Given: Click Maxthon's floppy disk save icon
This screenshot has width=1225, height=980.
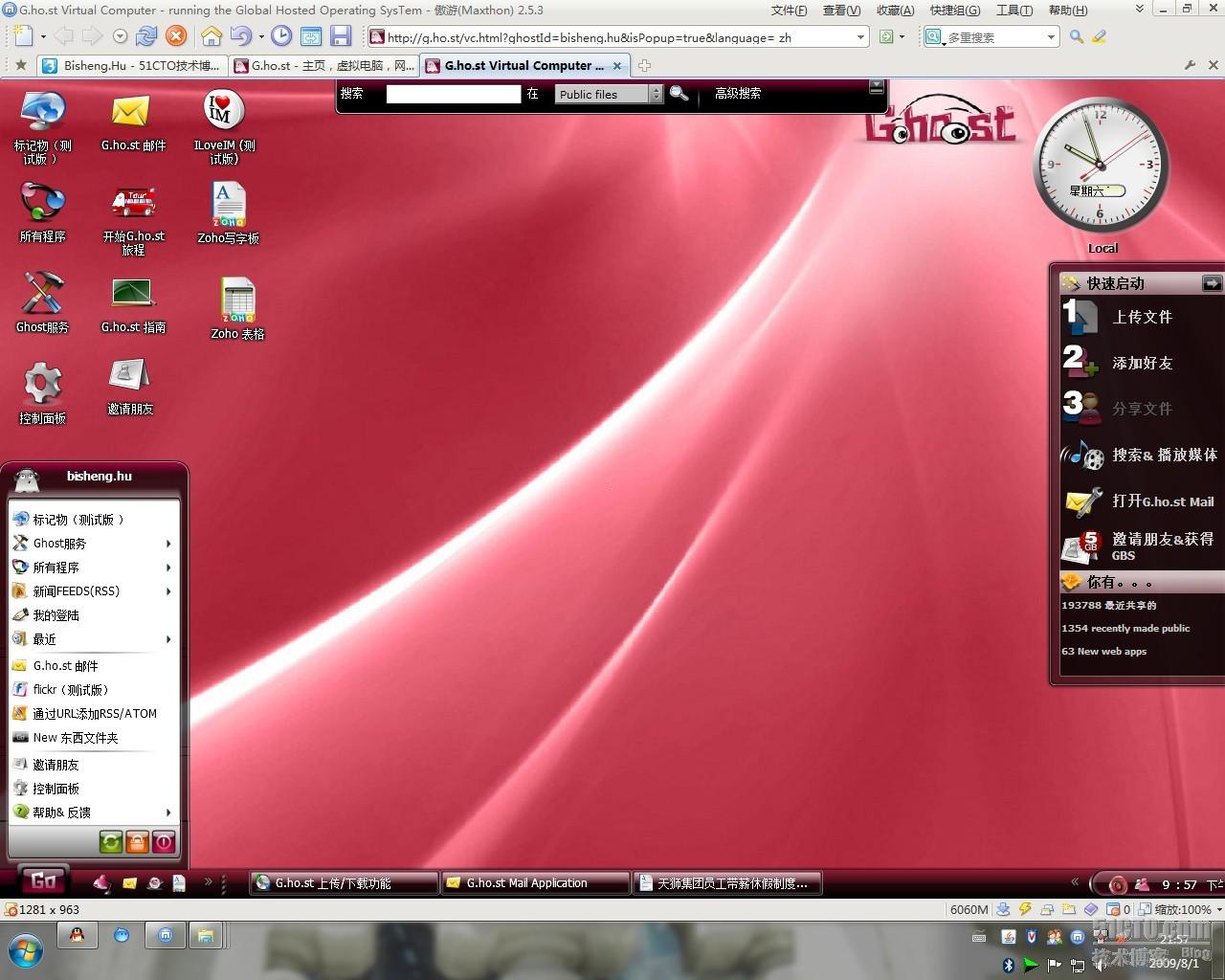Looking at the screenshot, I should pyautogui.click(x=341, y=36).
